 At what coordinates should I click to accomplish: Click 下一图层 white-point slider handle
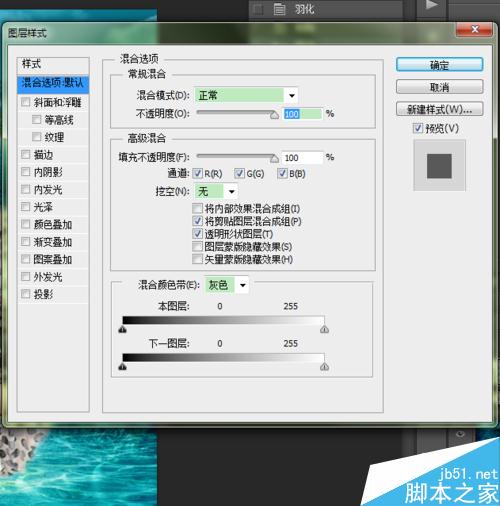point(324,367)
